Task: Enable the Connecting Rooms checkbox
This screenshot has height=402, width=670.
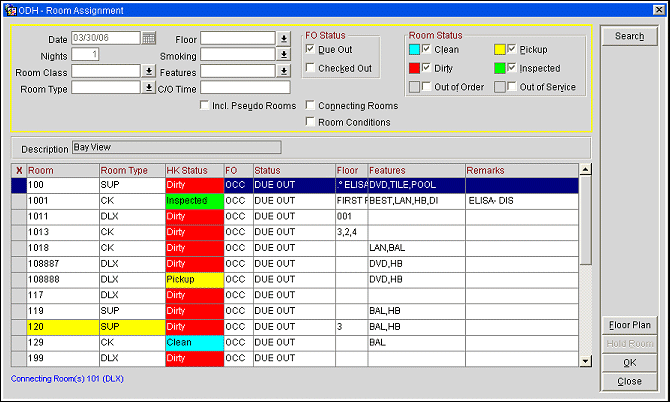Action: point(310,105)
